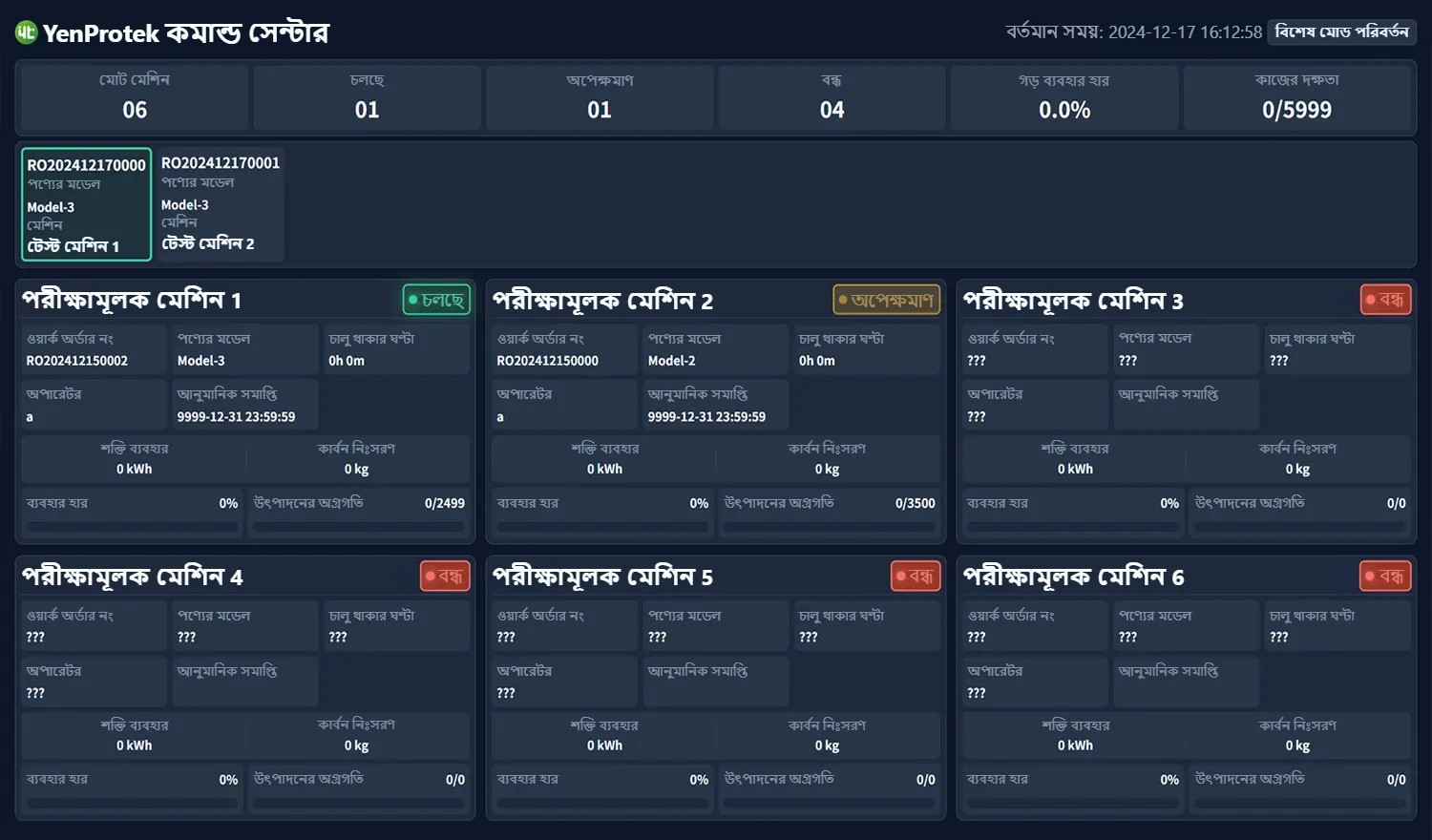This screenshot has height=840, width=1432.
Task: Click the YenProtek green logo icon
Action: [x=26, y=32]
